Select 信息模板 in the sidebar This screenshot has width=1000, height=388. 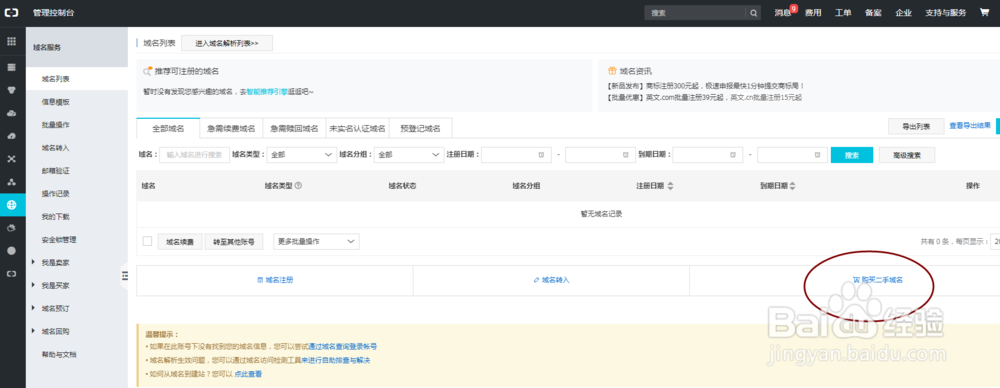coord(55,101)
